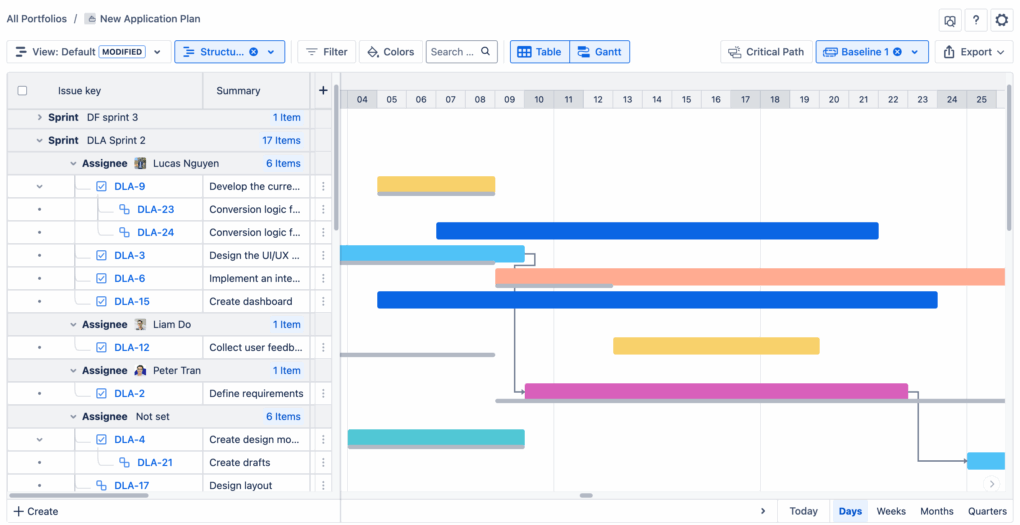Open row menu for DLA-21
The image size is (1020, 525).
coord(323,463)
